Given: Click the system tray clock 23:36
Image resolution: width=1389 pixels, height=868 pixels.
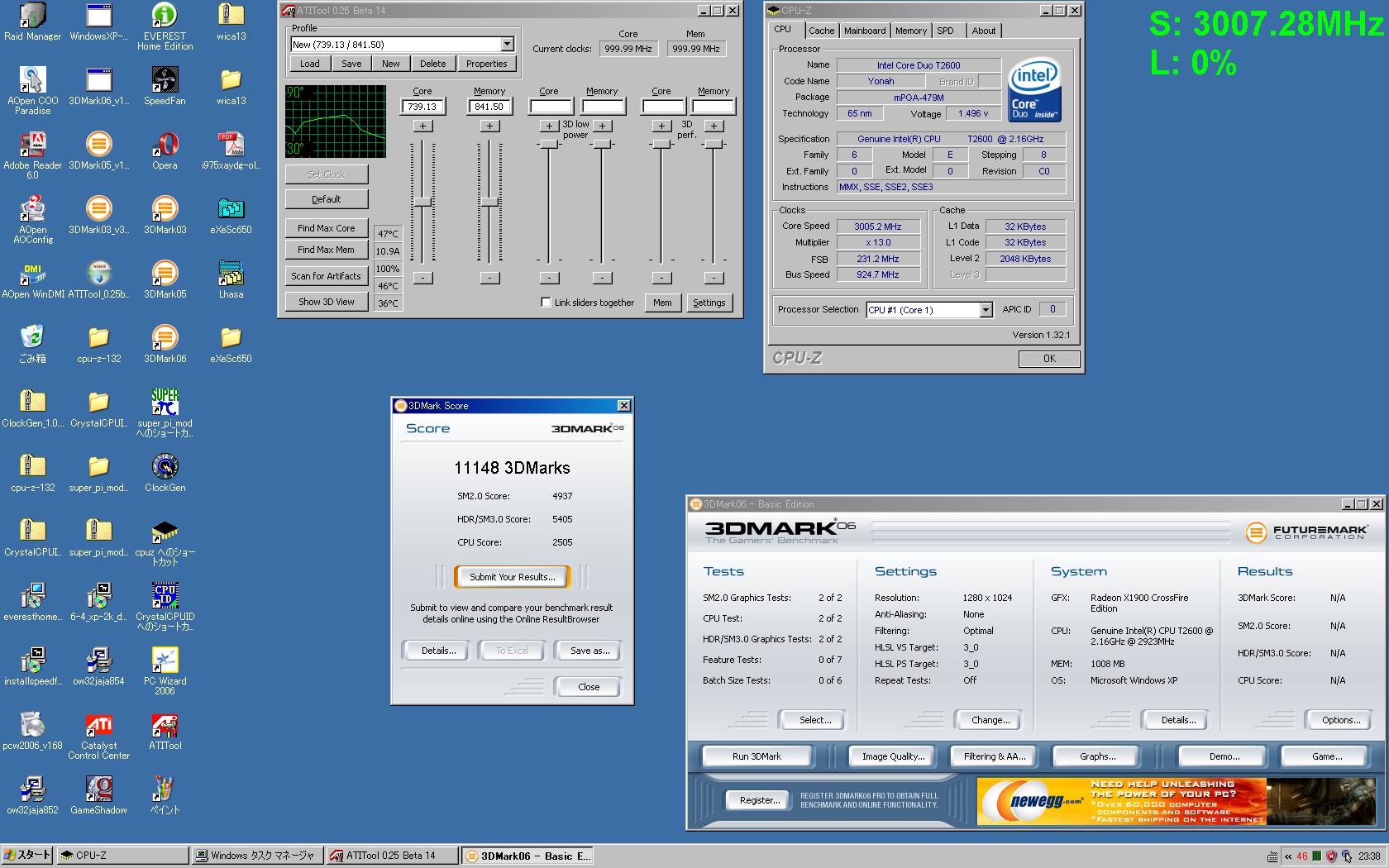Looking at the screenshot, I should (1369, 856).
